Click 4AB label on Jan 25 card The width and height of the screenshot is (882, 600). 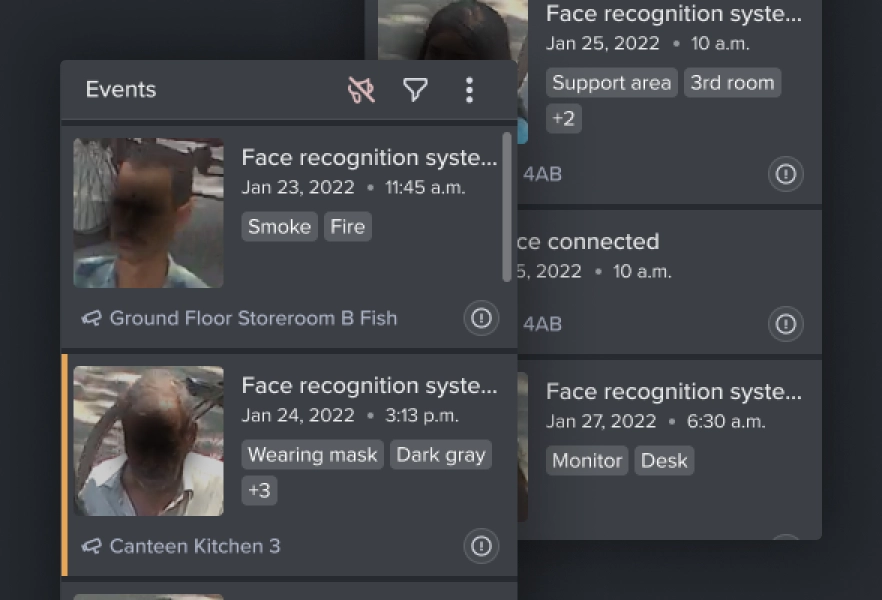tap(542, 174)
